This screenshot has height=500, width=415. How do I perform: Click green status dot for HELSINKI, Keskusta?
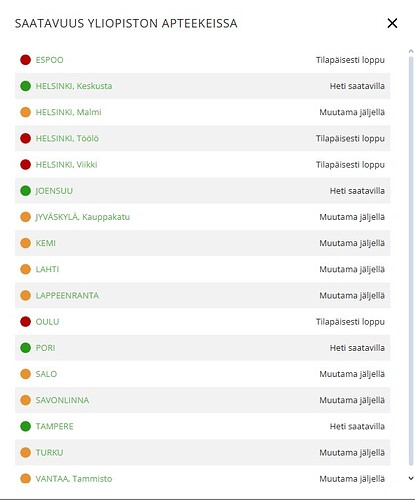(x=26, y=86)
